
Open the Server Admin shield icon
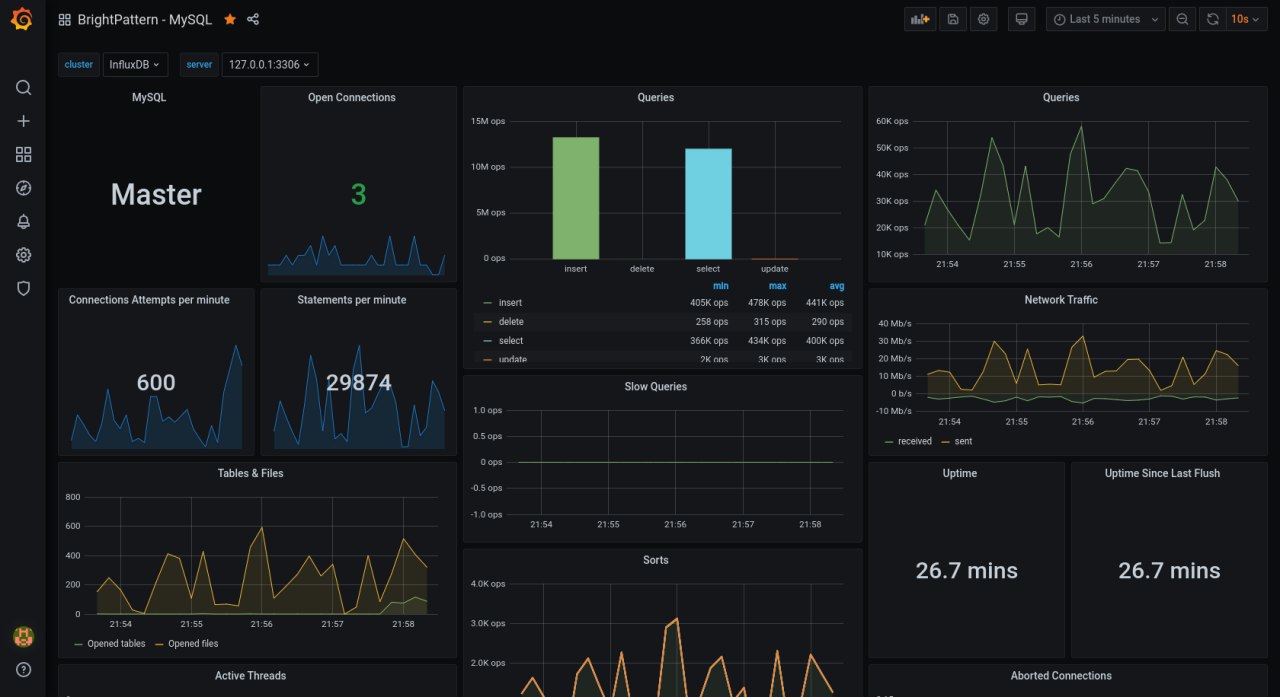click(x=23, y=288)
